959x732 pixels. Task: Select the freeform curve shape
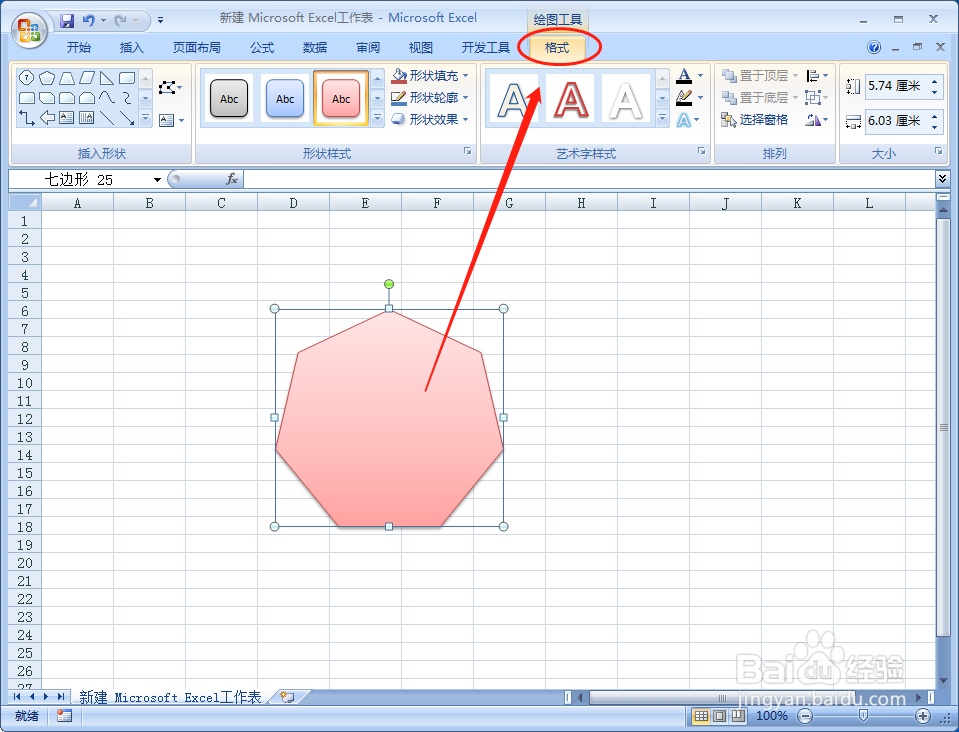coord(107,98)
